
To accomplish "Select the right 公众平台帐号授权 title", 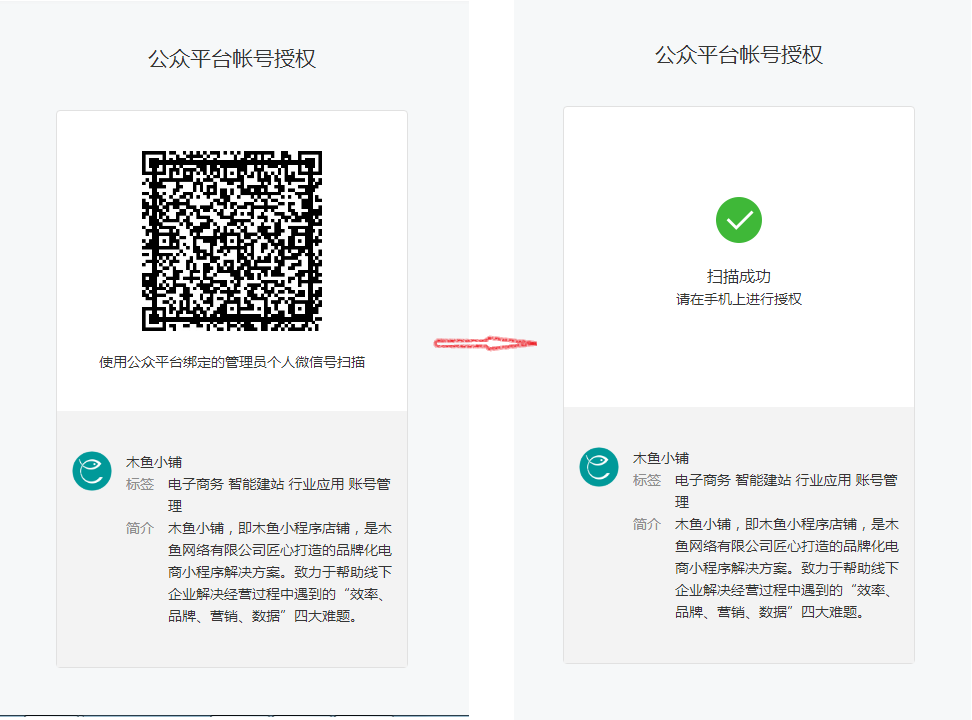I will (738, 57).
